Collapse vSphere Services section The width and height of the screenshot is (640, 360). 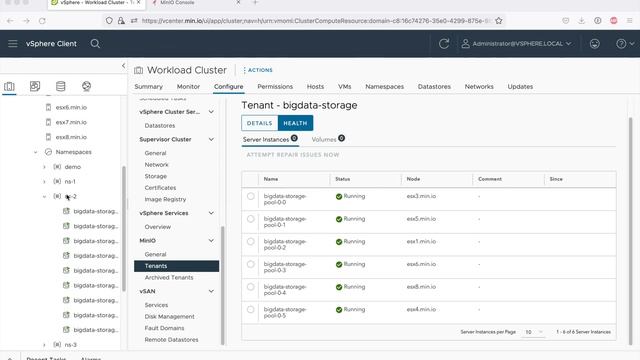(x=211, y=213)
